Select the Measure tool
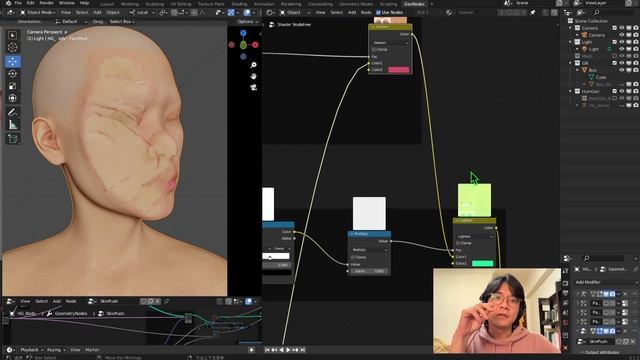The image size is (640, 360). pyautogui.click(x=13, y=124)
